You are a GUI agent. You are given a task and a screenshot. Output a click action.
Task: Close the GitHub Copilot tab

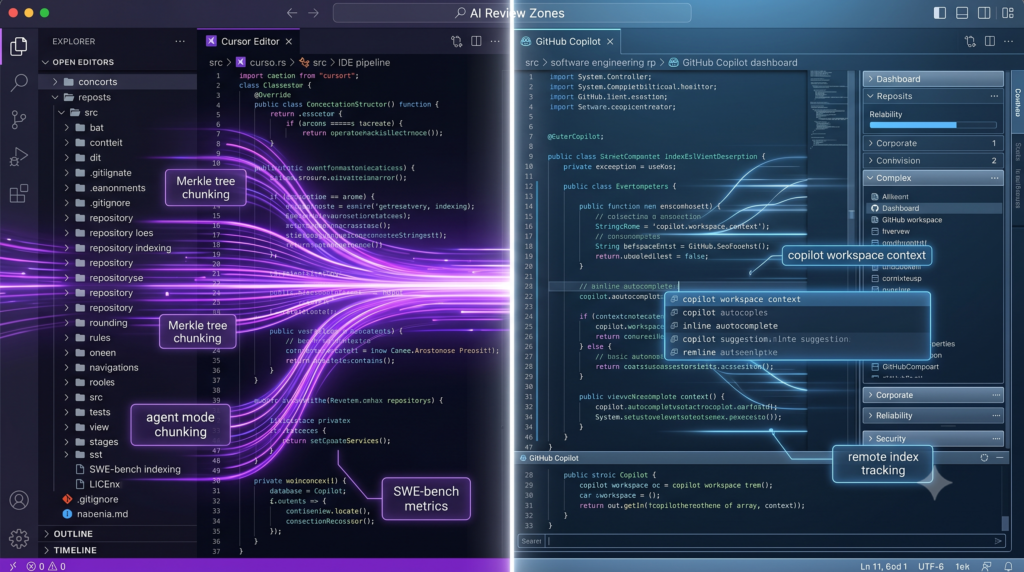point(610,41)
